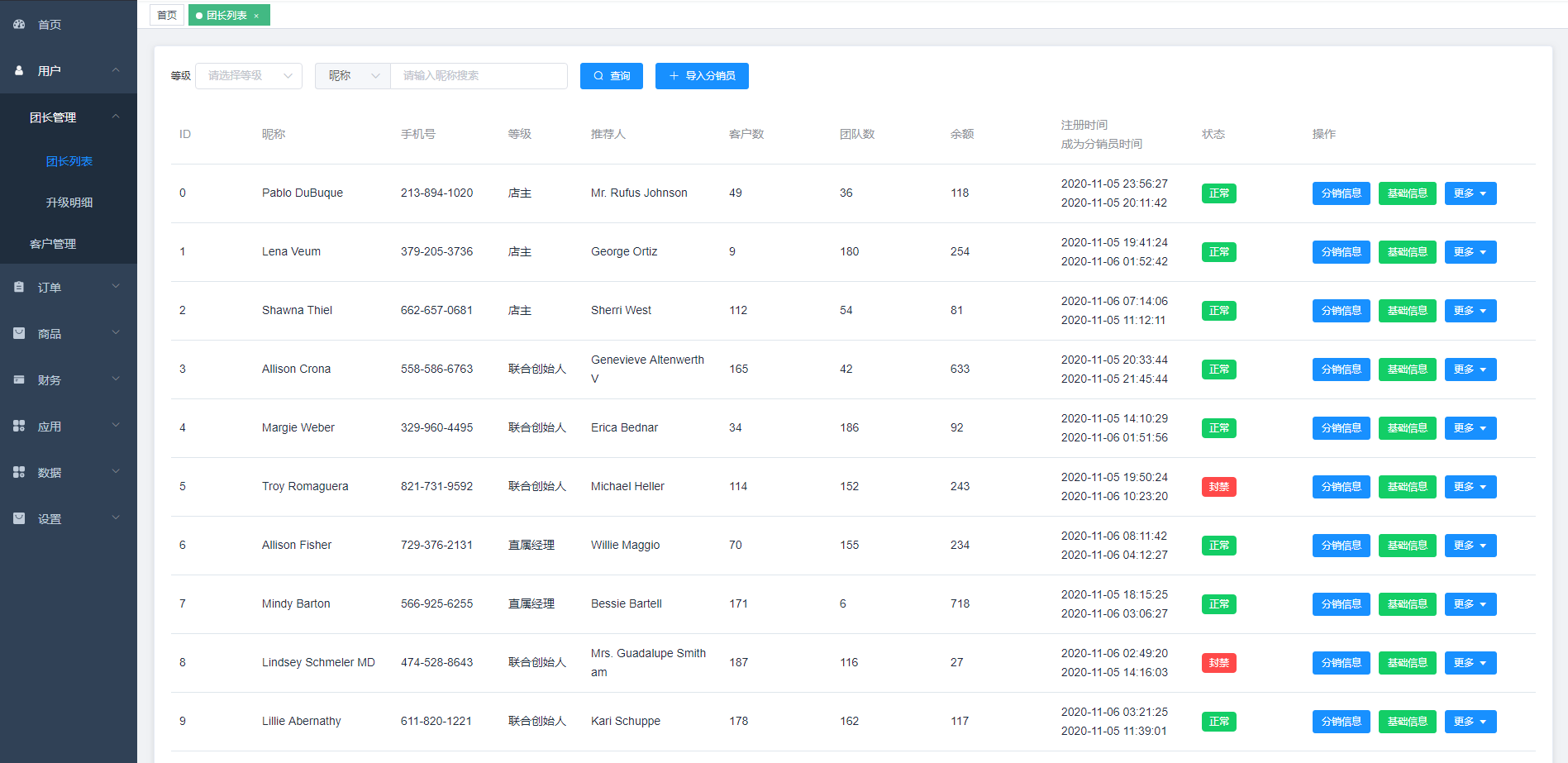Click 分销信息 for Shawna Thiel
The image size is (1568, 763).
pyautogui.click(x=1342, y=311)
